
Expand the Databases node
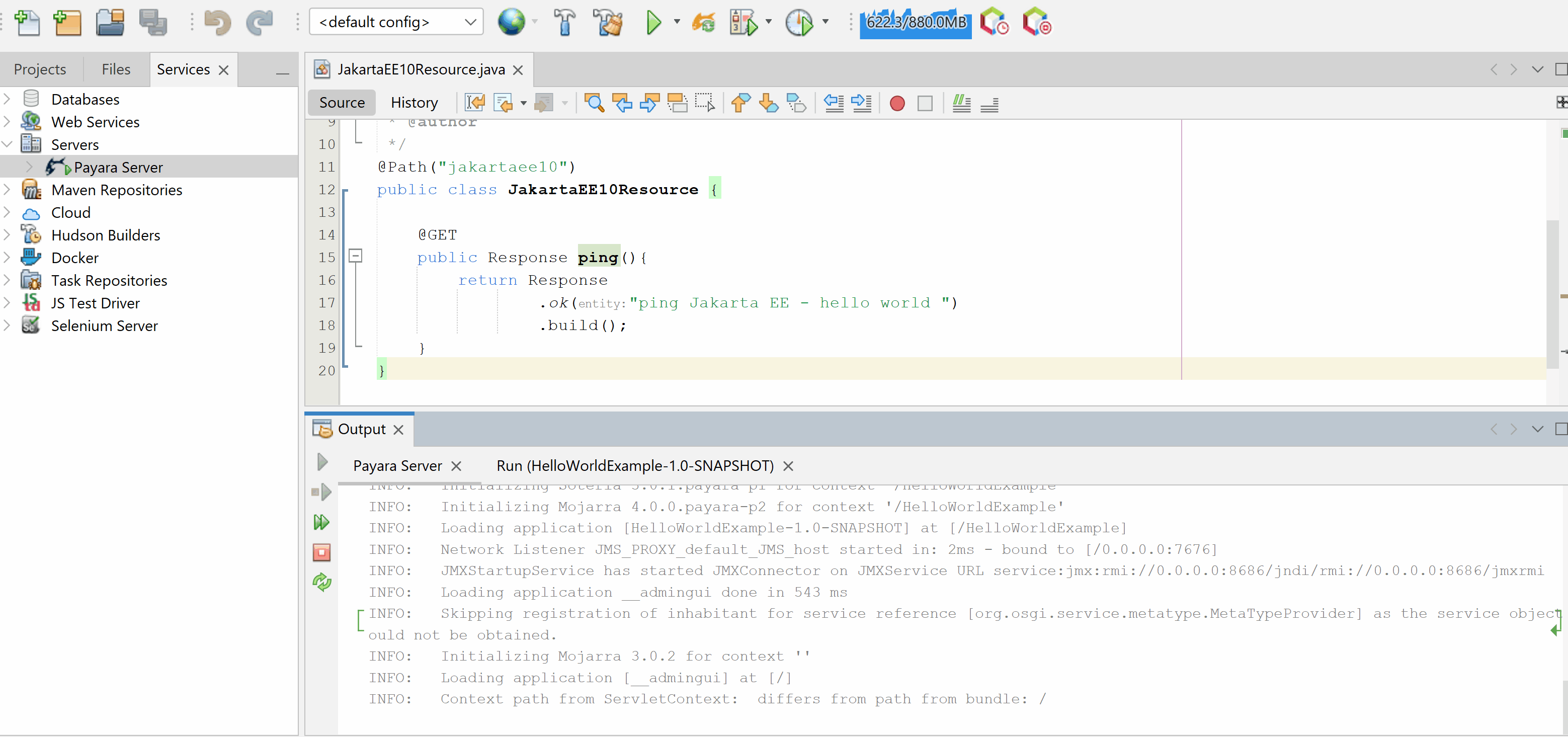click(8, 99)
